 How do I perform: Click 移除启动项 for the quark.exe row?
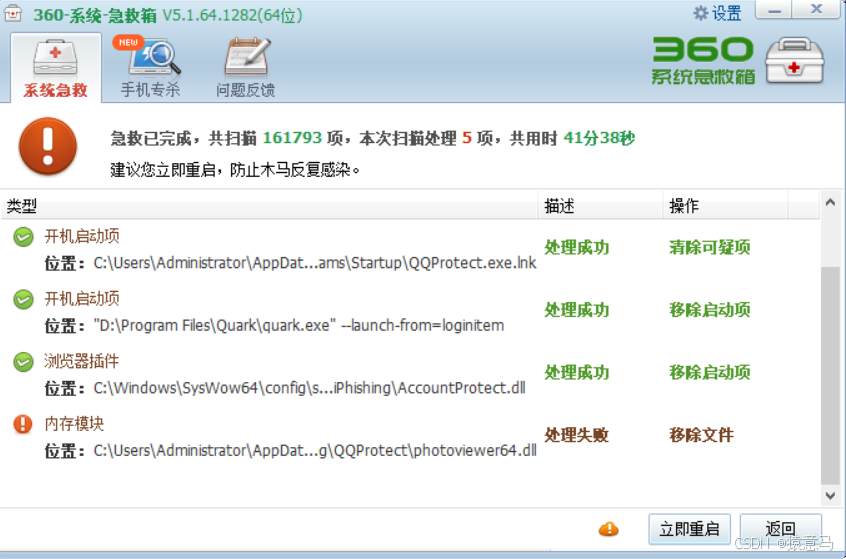coord(709,310)
